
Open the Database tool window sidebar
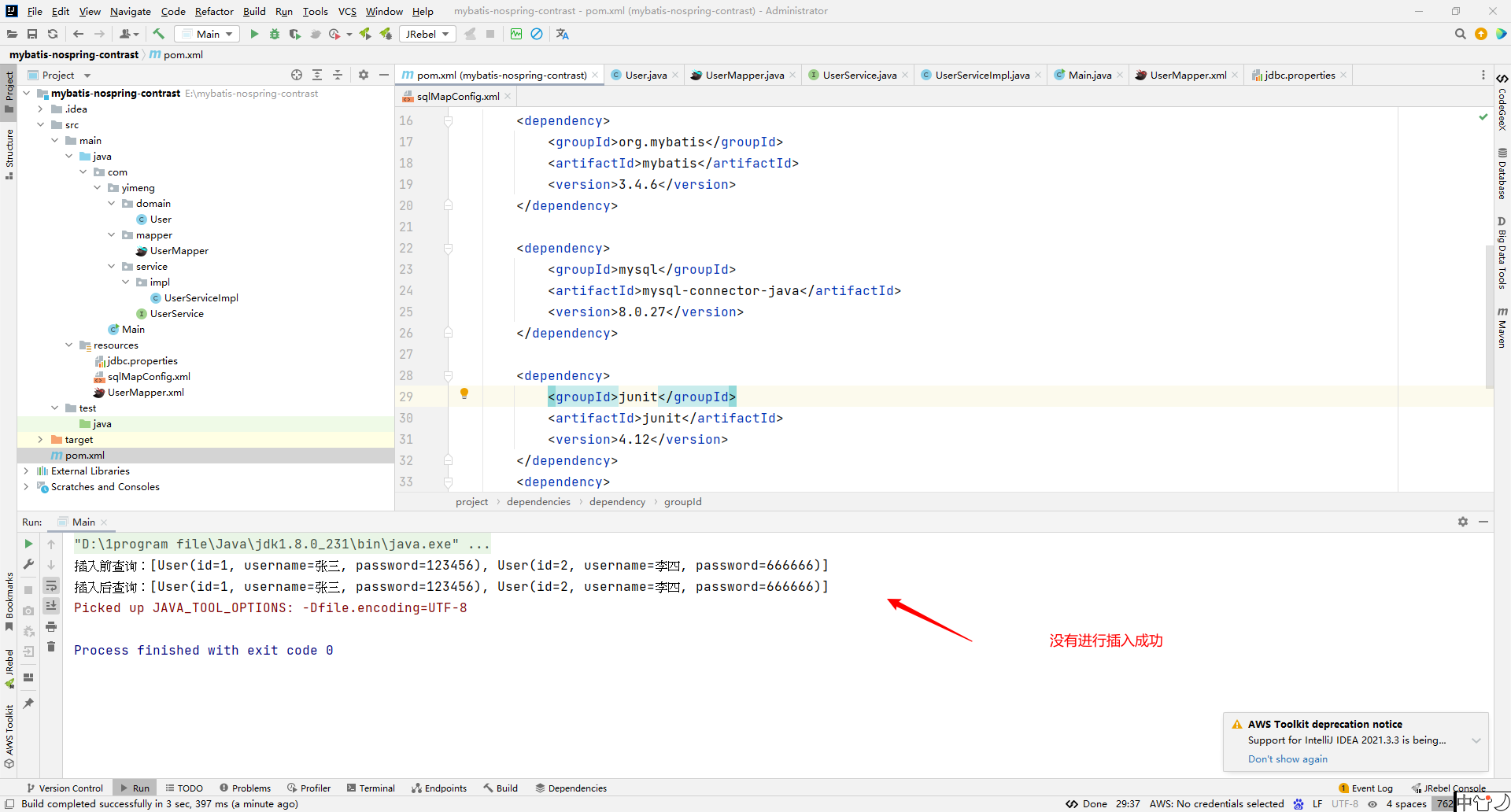point(1502,173)
